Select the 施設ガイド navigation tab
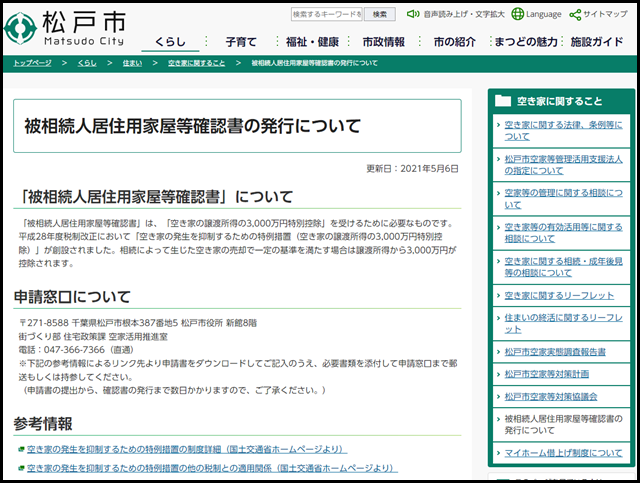 click(x=597, y=42)
